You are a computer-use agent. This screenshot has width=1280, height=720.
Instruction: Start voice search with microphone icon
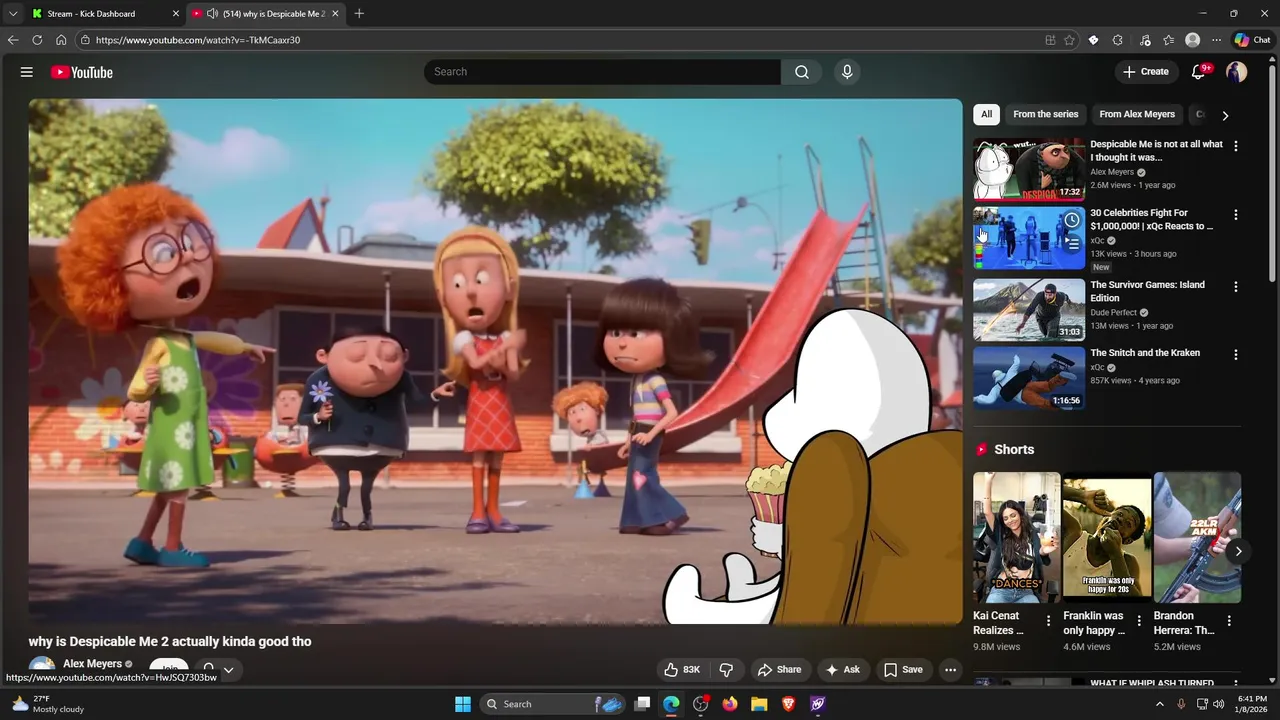tap(847, 72)
